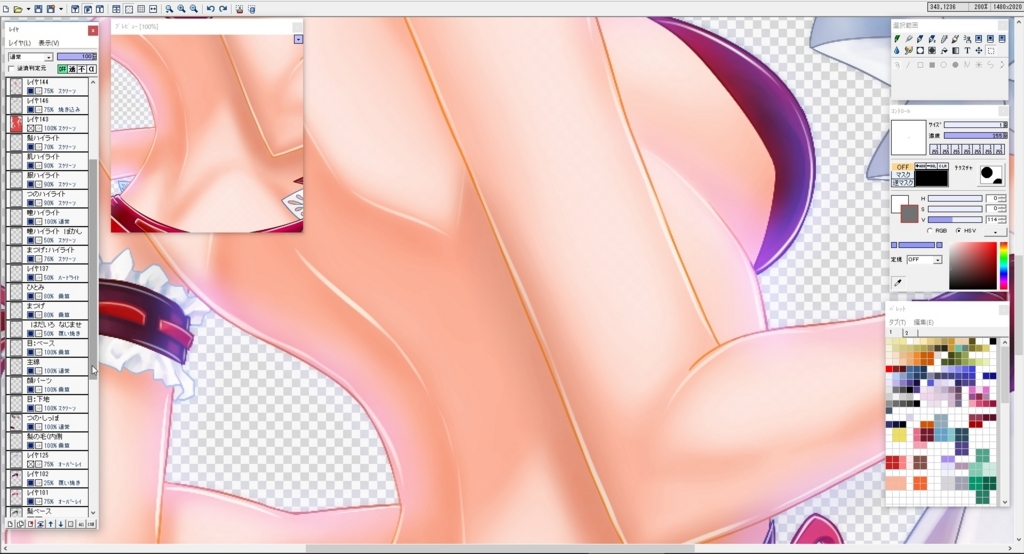Click the clear canvas brush toolbar icon
1024x554 pixels.
click(x=239, y=9)
